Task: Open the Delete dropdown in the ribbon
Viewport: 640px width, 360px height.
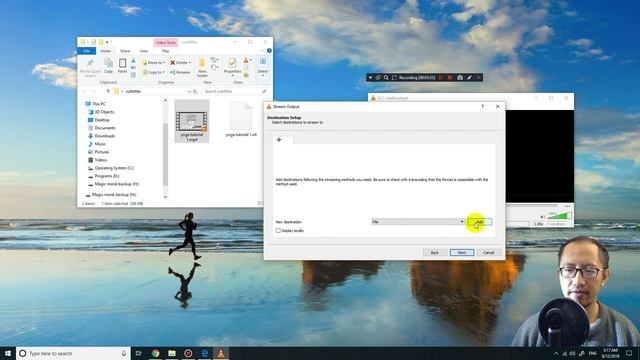Action: (180, 62)
